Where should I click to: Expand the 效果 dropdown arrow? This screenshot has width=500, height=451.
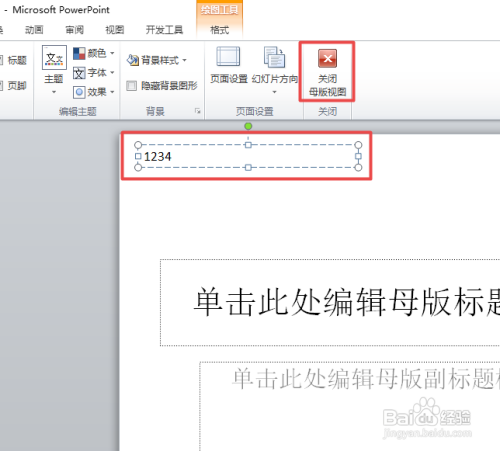112,92
